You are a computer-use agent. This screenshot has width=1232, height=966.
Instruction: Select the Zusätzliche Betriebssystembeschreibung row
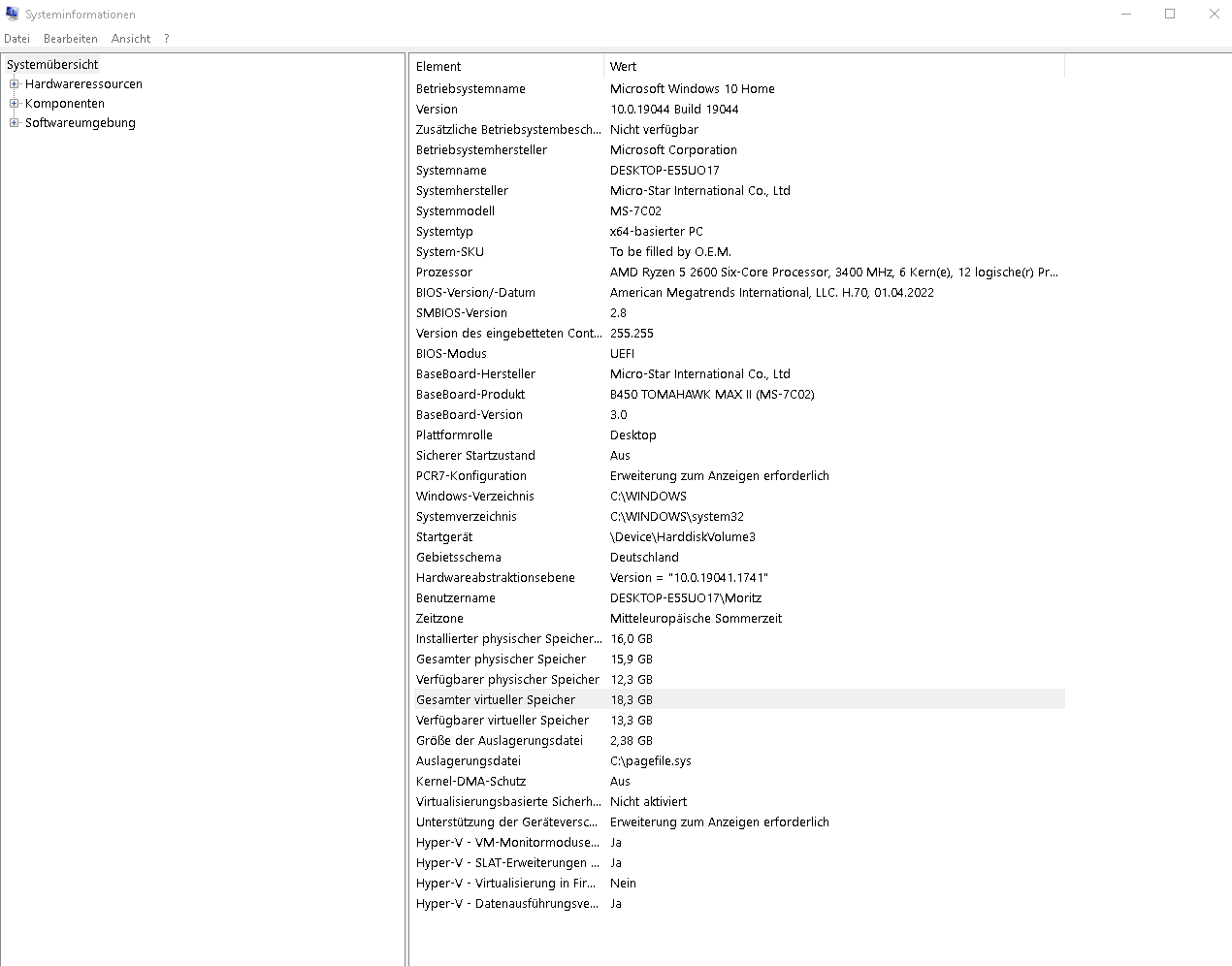pos(737,130)
